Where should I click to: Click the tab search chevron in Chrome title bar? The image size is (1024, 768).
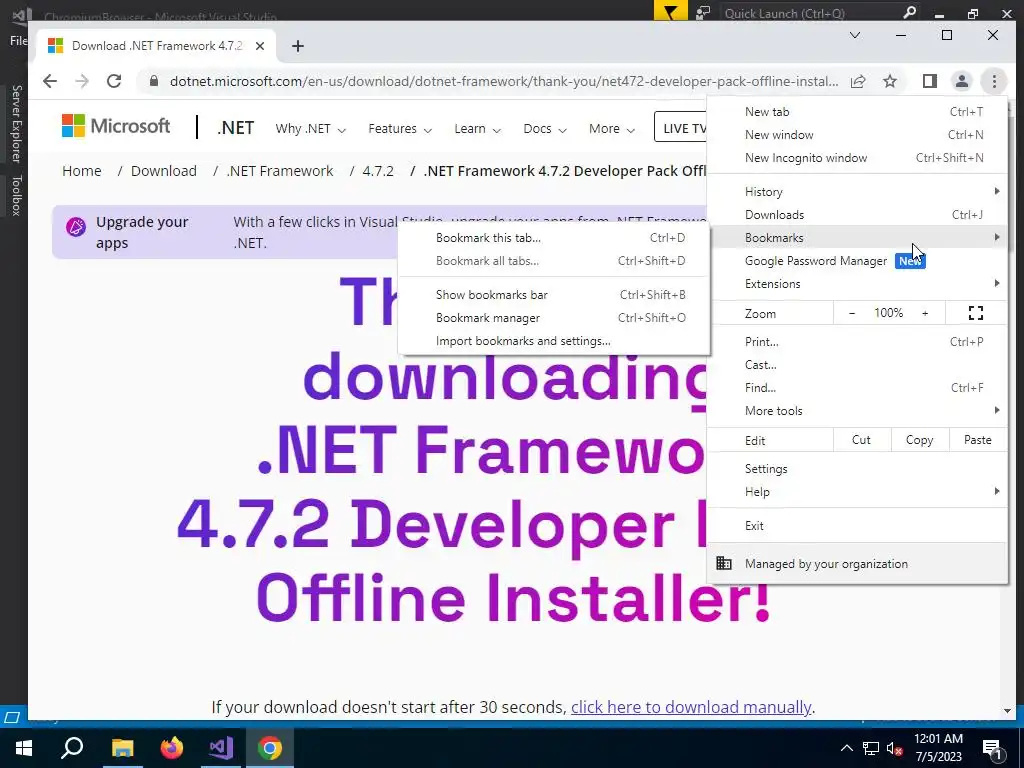point(854,35)
